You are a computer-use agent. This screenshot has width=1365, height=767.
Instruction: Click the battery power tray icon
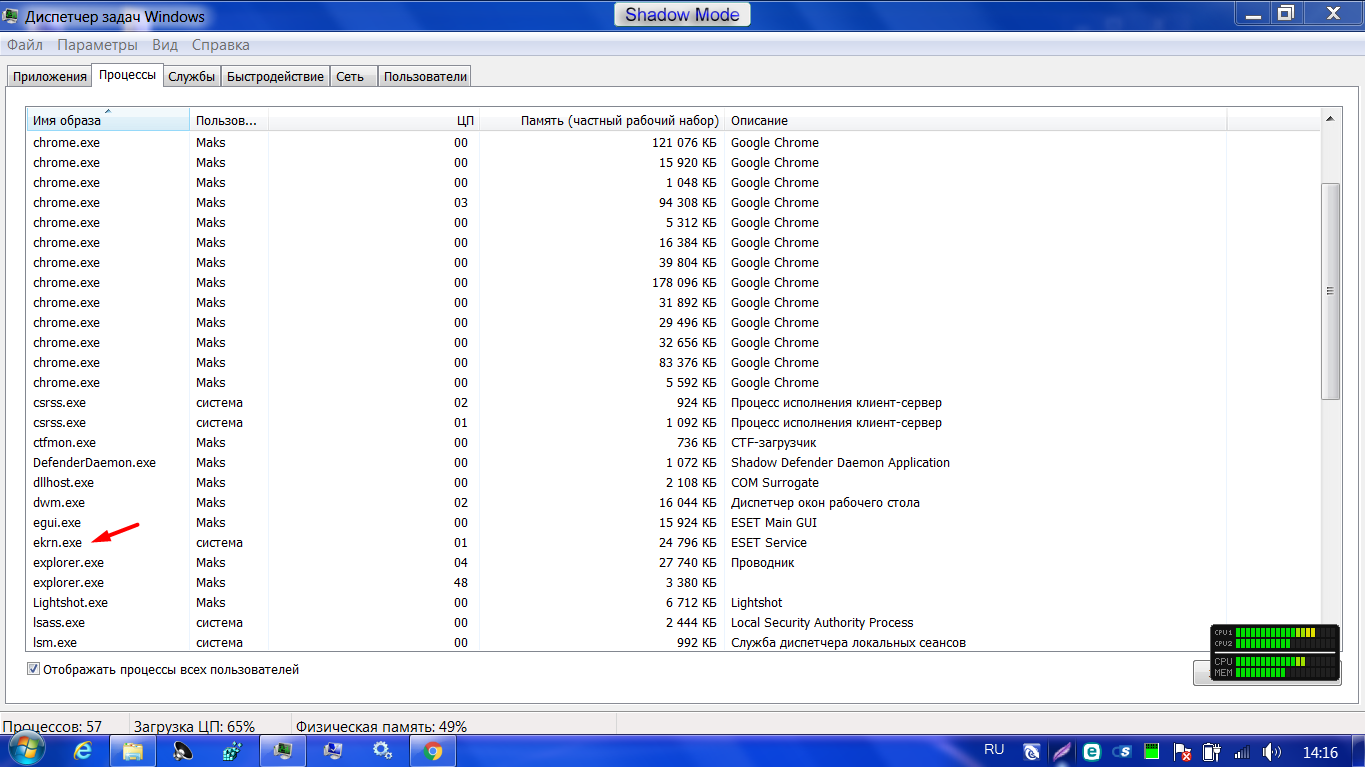(1211, 752)
